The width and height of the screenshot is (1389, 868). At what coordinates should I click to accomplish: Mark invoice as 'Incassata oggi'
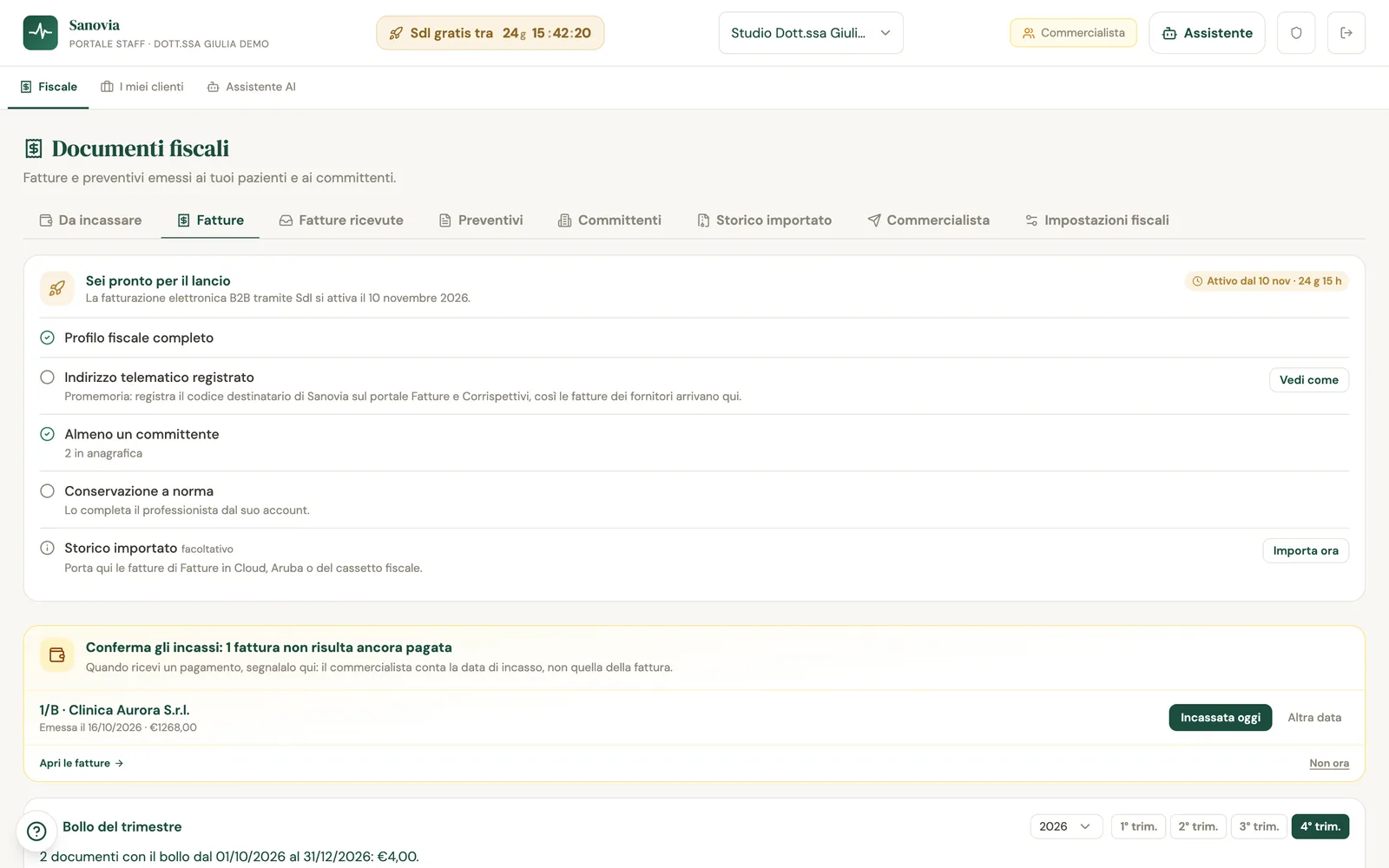(1221, 718)
